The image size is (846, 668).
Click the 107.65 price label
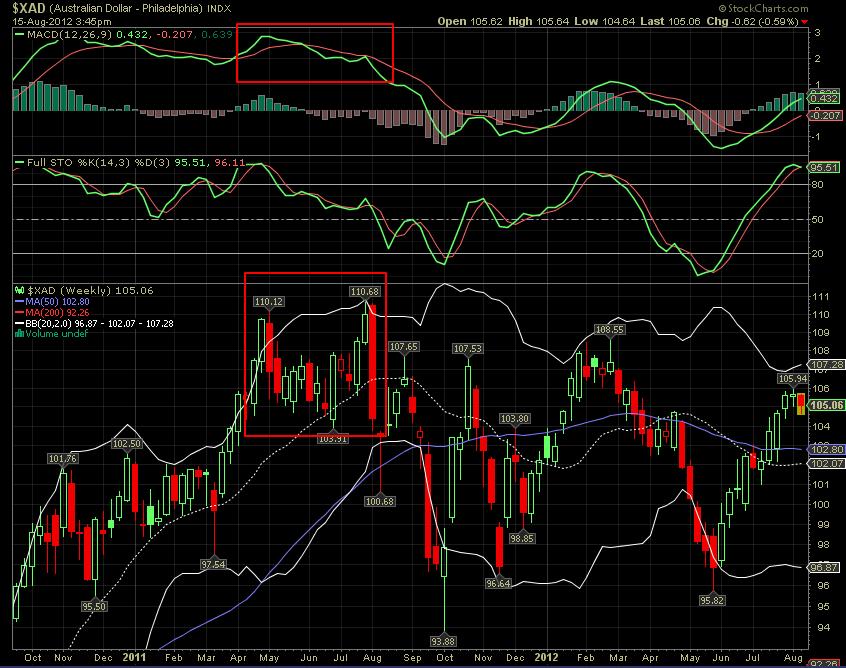[x=404, y=346]
